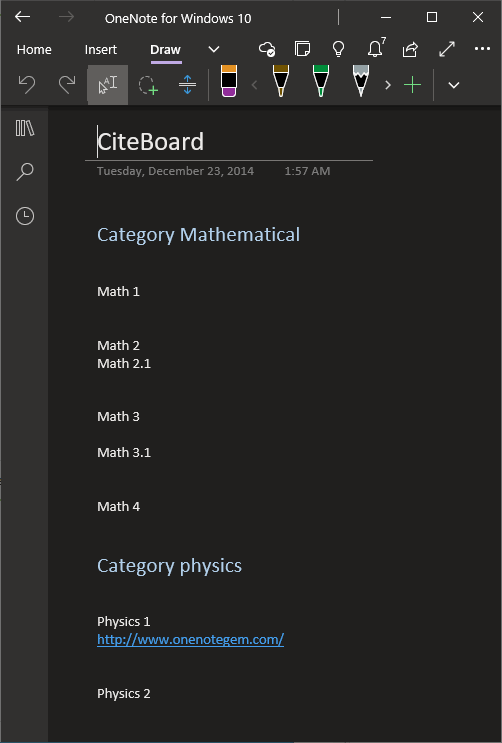Show recent notes clock icon
Viewport: 502px width, 743px height.
coord(25,216)
